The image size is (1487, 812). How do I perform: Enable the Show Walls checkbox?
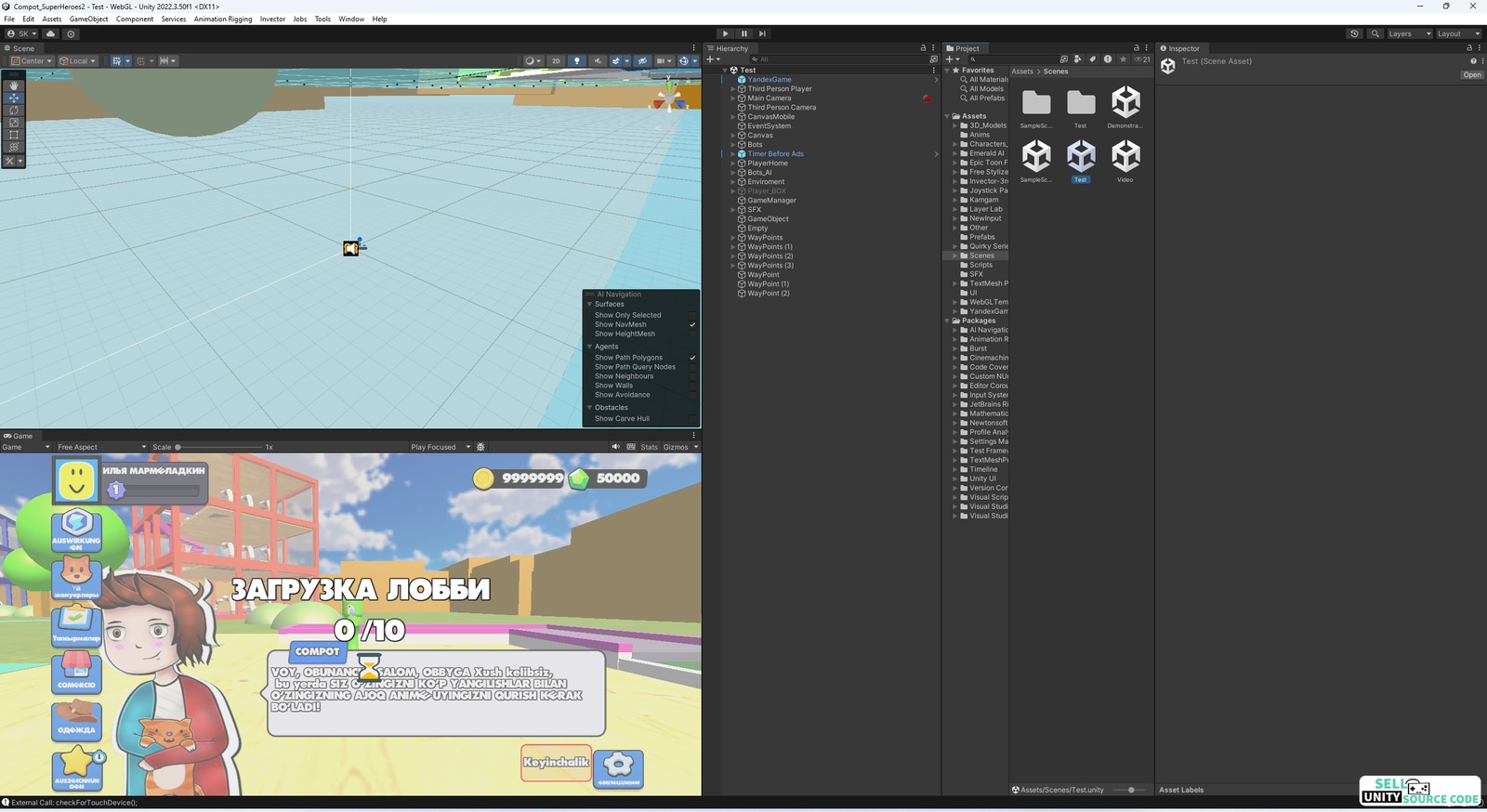click(x=692, y=386)
